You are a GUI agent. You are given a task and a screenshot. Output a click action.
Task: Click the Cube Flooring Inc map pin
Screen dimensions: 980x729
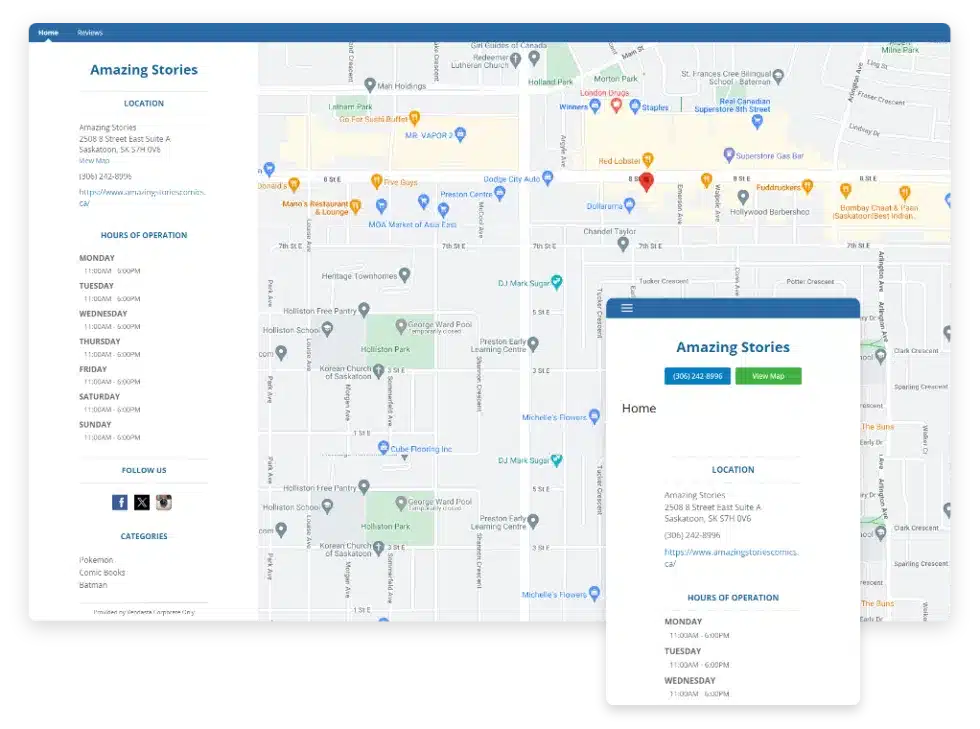click(x=384, y=446)
